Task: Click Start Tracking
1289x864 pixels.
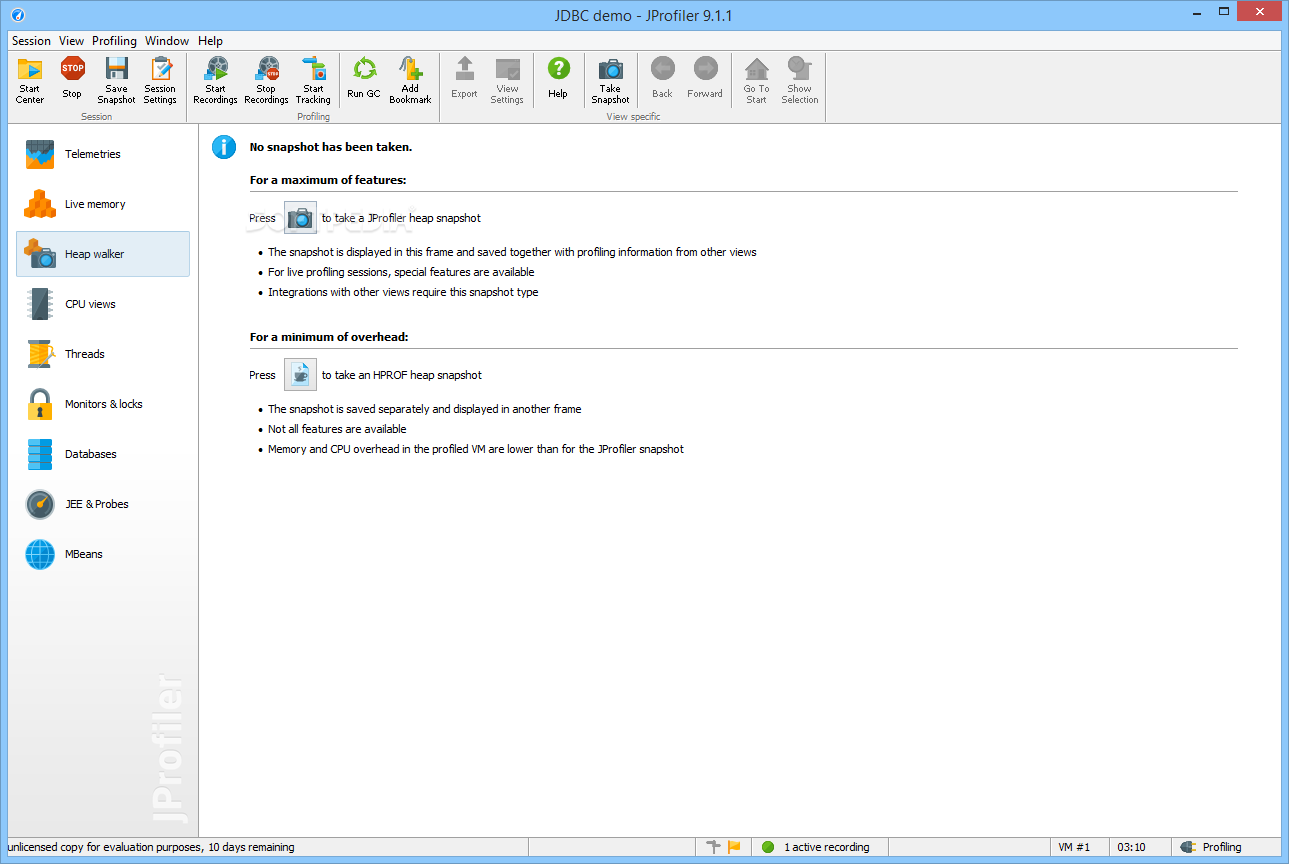Action: (x=313, y=81)
